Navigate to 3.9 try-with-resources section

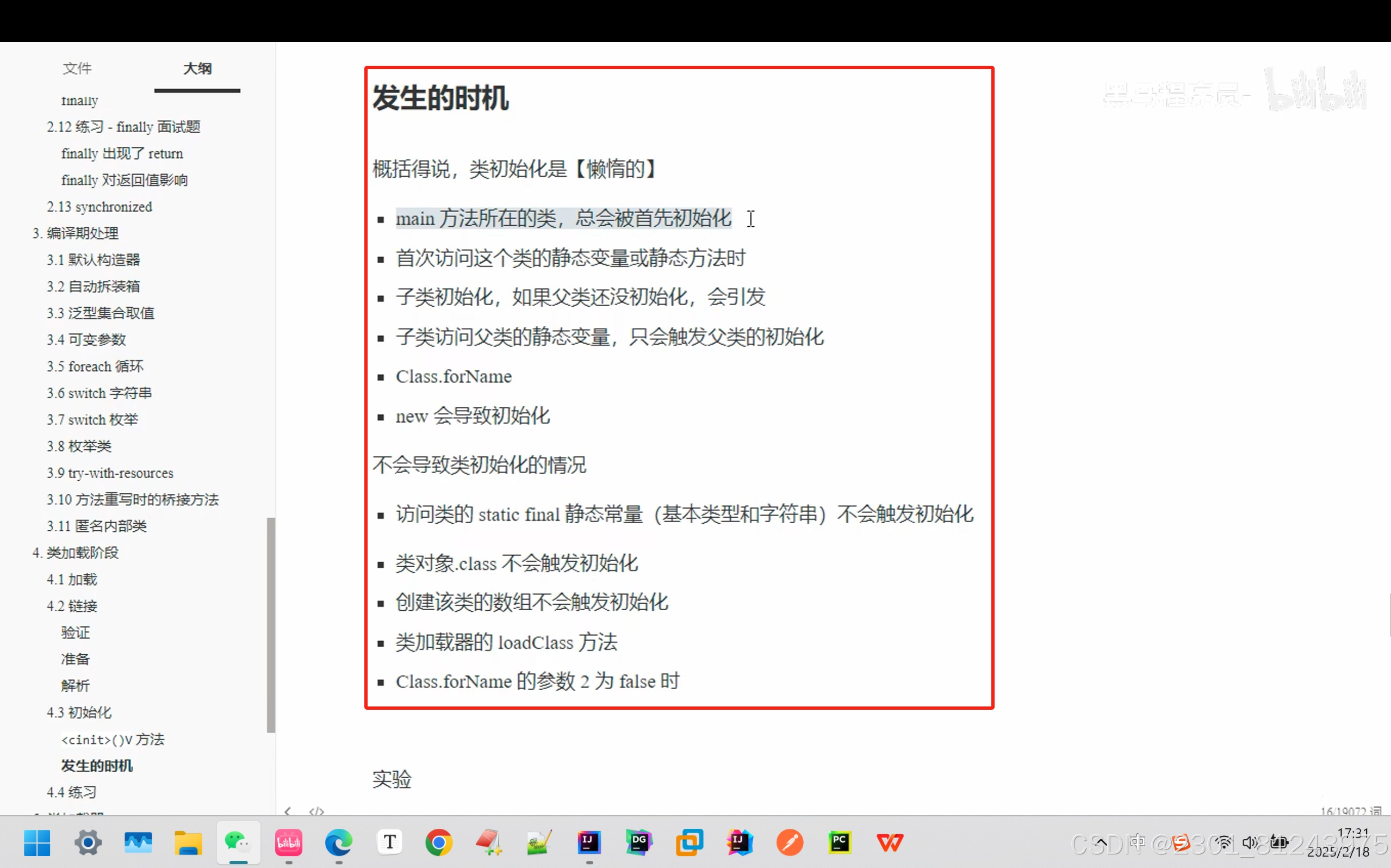(x=110, y=473)
